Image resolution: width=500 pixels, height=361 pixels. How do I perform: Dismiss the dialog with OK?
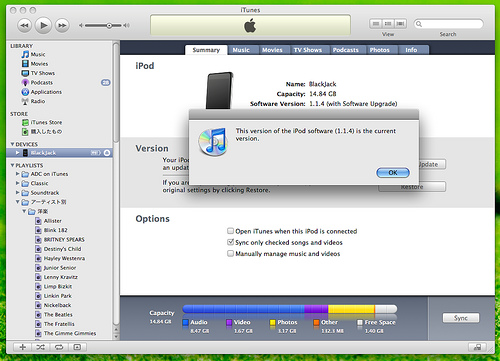tap(393, 173)
